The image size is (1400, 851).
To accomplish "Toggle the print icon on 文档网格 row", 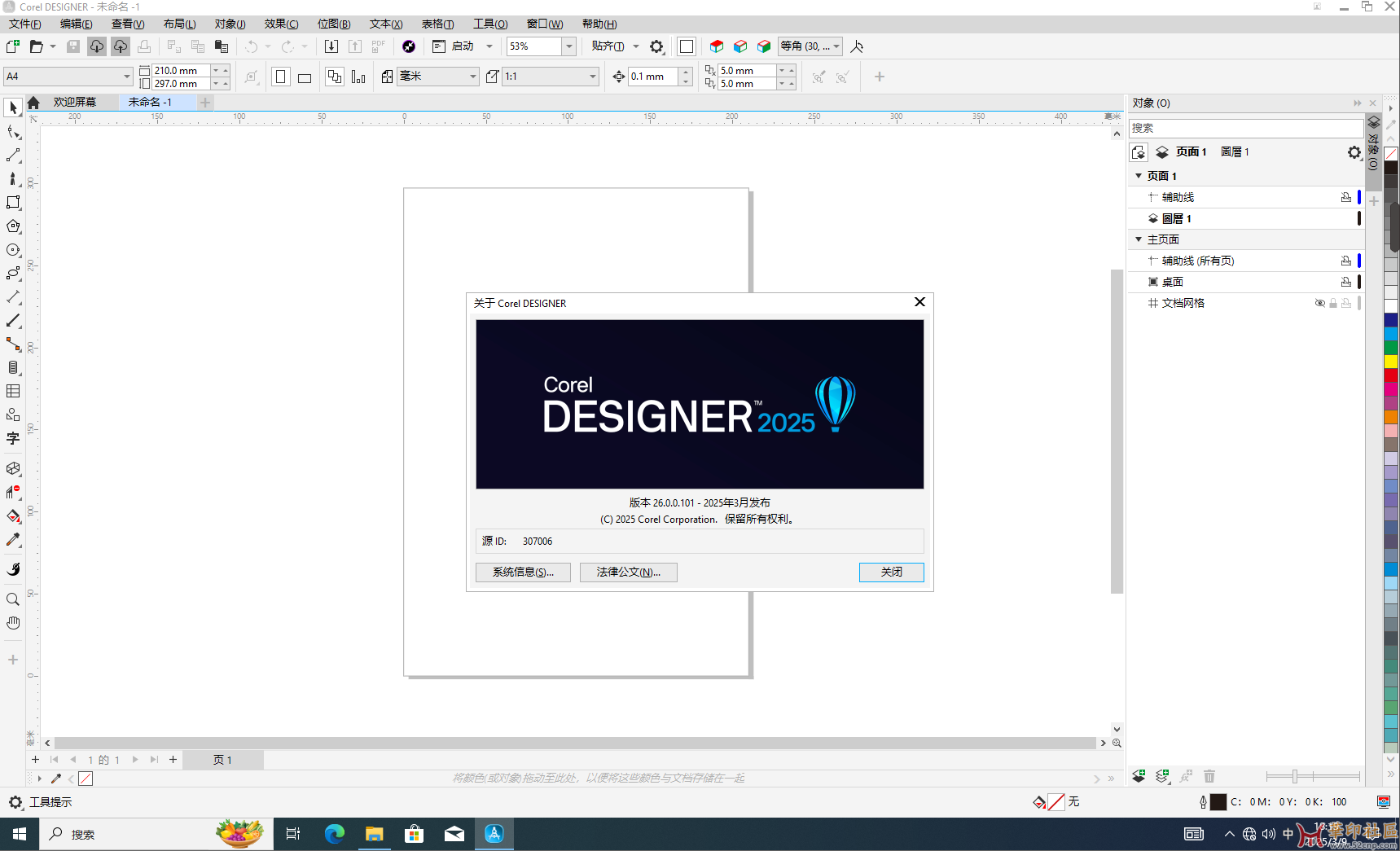I will click(x=1346, y=303).
